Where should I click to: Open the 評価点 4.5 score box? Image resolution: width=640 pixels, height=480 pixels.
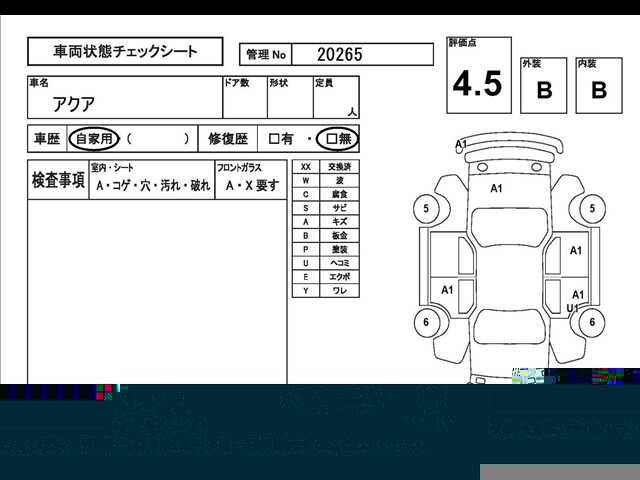(478, 78)
